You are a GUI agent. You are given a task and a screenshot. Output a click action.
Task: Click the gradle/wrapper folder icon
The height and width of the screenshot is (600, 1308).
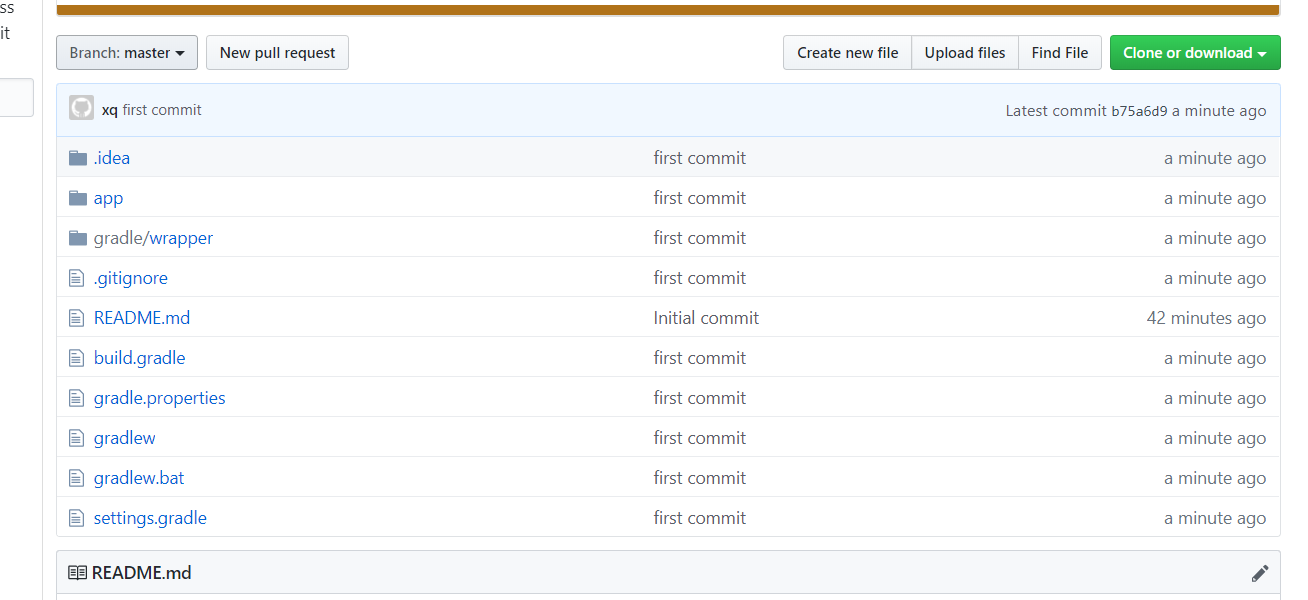point(78,238)
